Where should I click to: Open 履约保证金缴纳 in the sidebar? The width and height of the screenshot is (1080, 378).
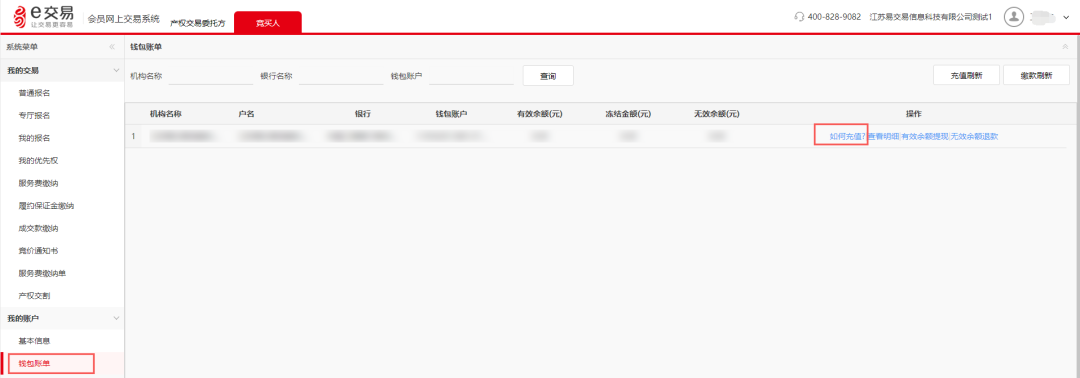point(46,206)
